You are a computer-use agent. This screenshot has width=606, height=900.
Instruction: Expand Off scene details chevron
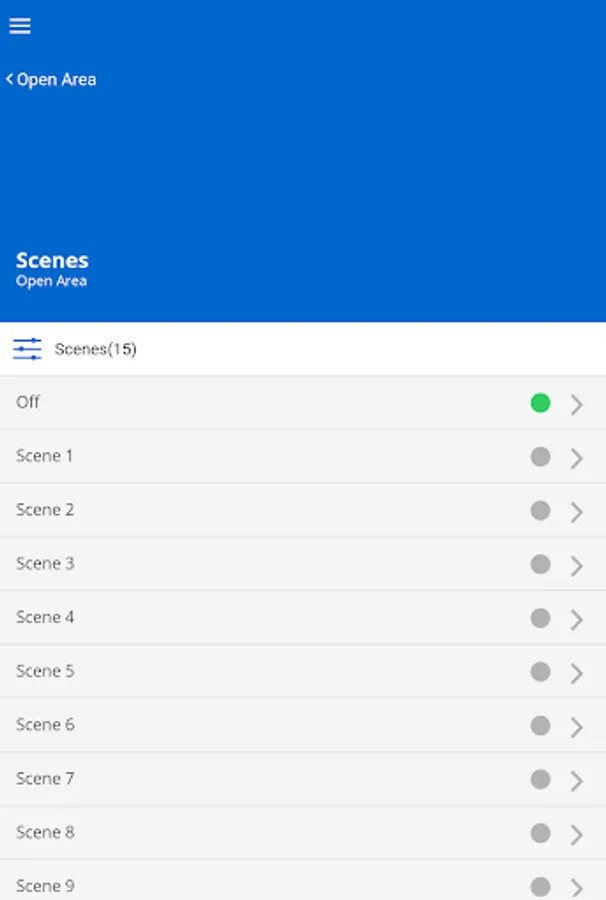pos(577,404)
